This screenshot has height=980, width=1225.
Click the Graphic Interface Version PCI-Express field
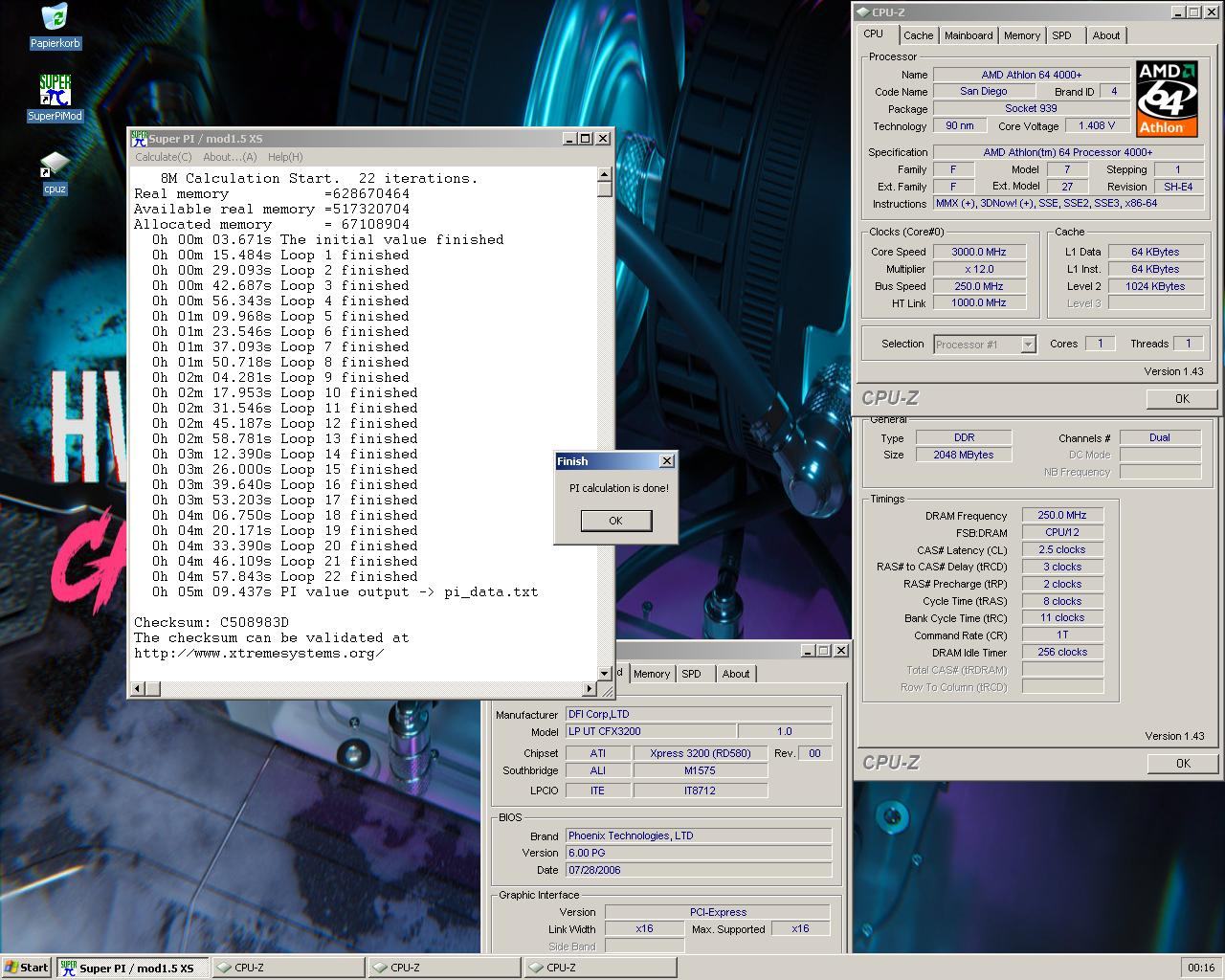[718, 912]
